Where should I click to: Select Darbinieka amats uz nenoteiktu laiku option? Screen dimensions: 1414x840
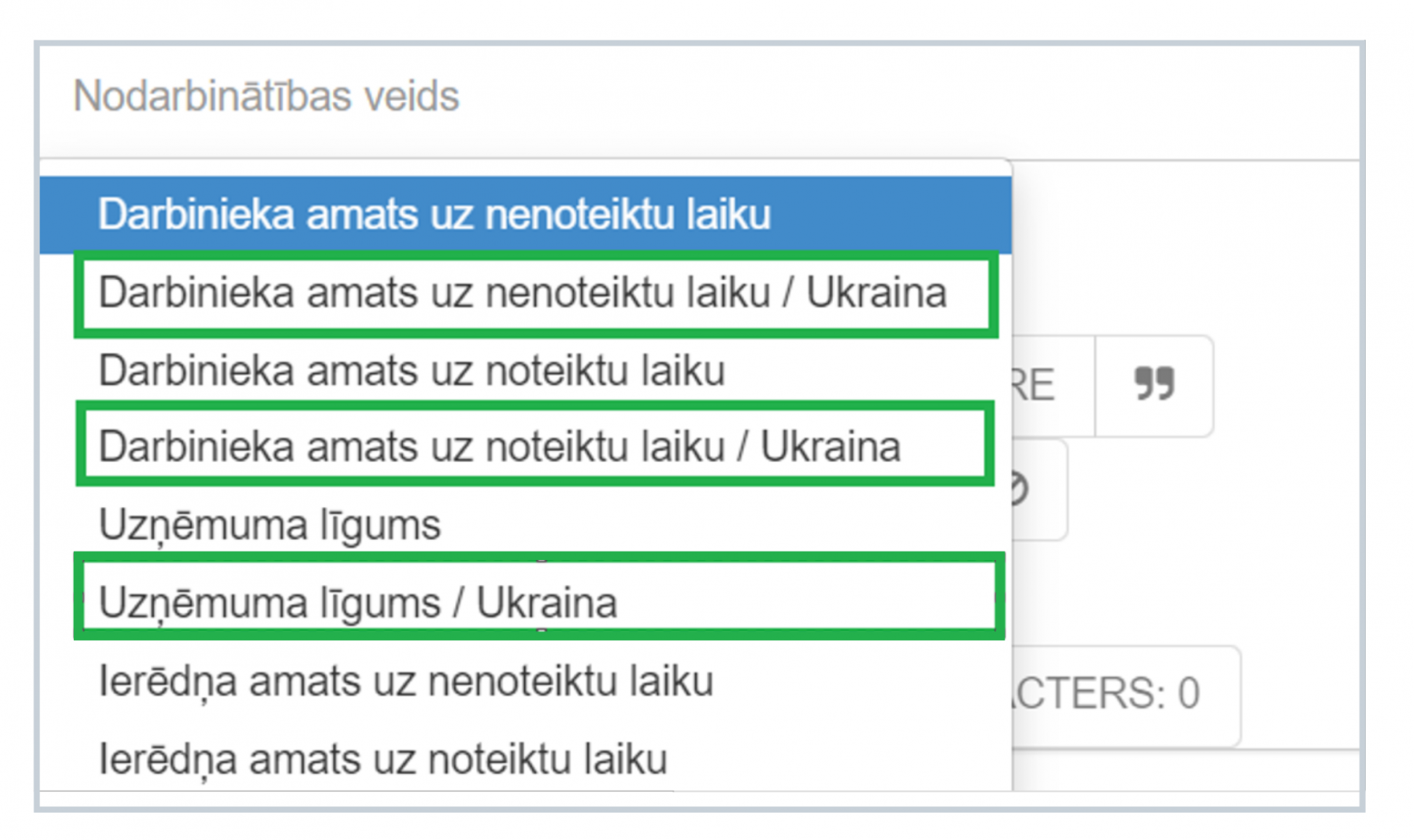click(526, 215)
